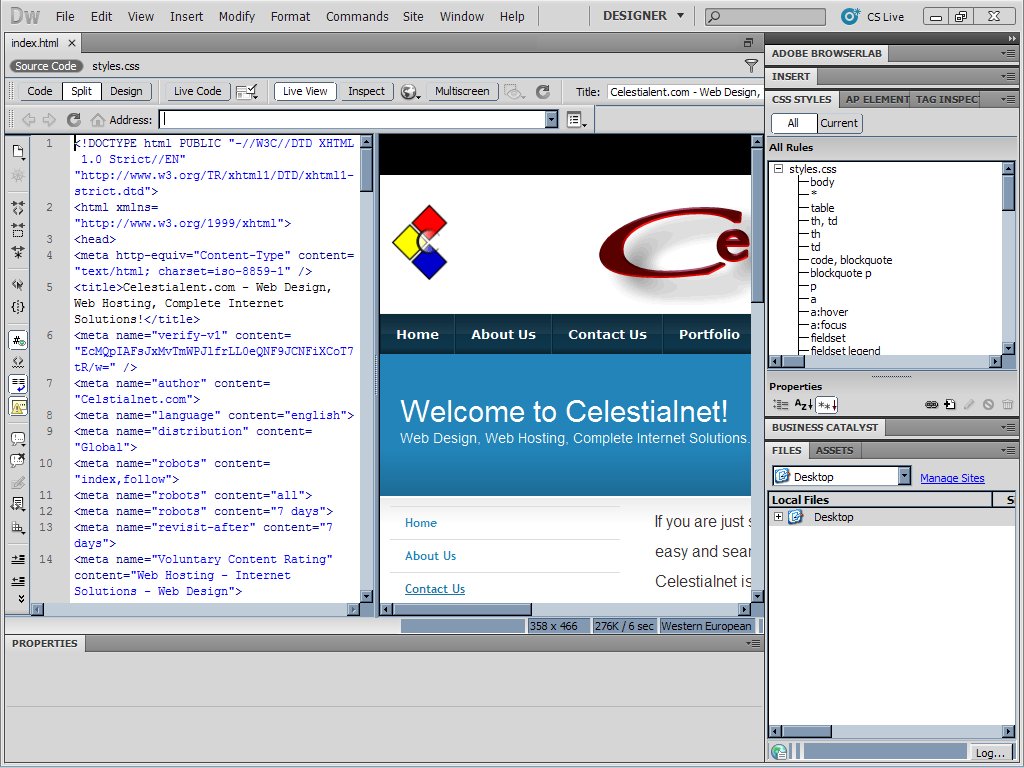This screenshot has width=1024, height=768.
Task: Select Current mode in CSS Styles
Action: (x=839, y=123)
